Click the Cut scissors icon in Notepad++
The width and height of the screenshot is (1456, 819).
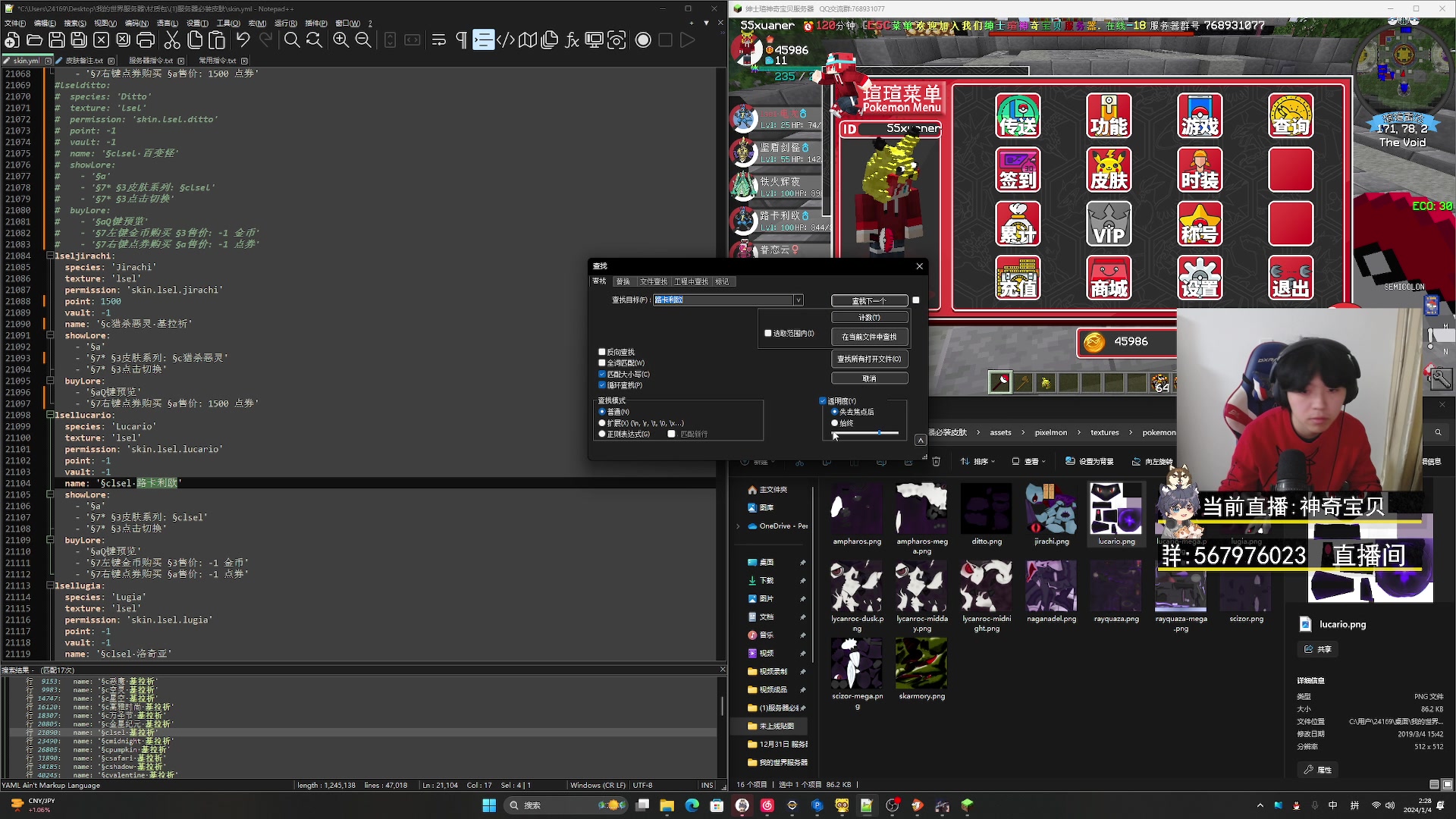[x=172, y=40]
